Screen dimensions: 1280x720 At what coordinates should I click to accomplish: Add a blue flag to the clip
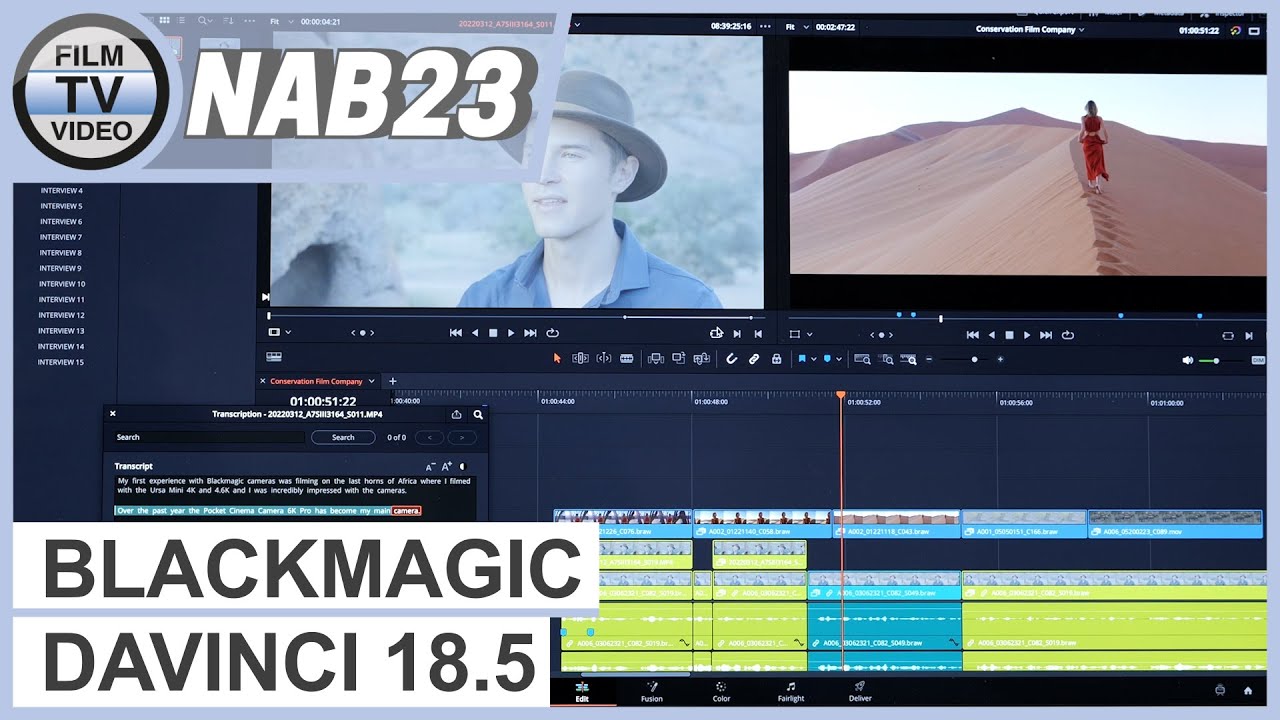(x=802, y=358)
